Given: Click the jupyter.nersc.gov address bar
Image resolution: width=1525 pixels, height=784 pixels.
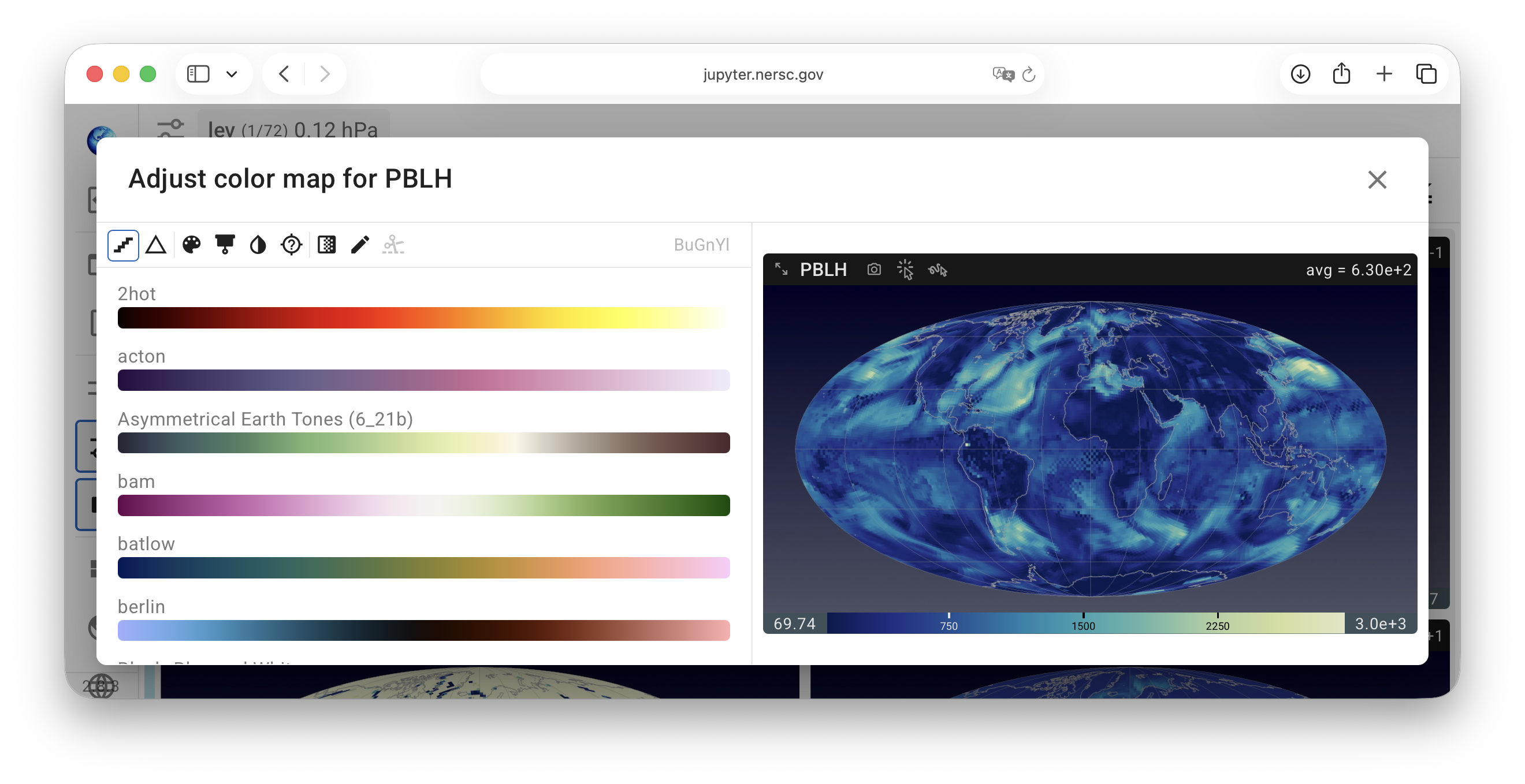Looking at the screenshot, I should (762, 74).
